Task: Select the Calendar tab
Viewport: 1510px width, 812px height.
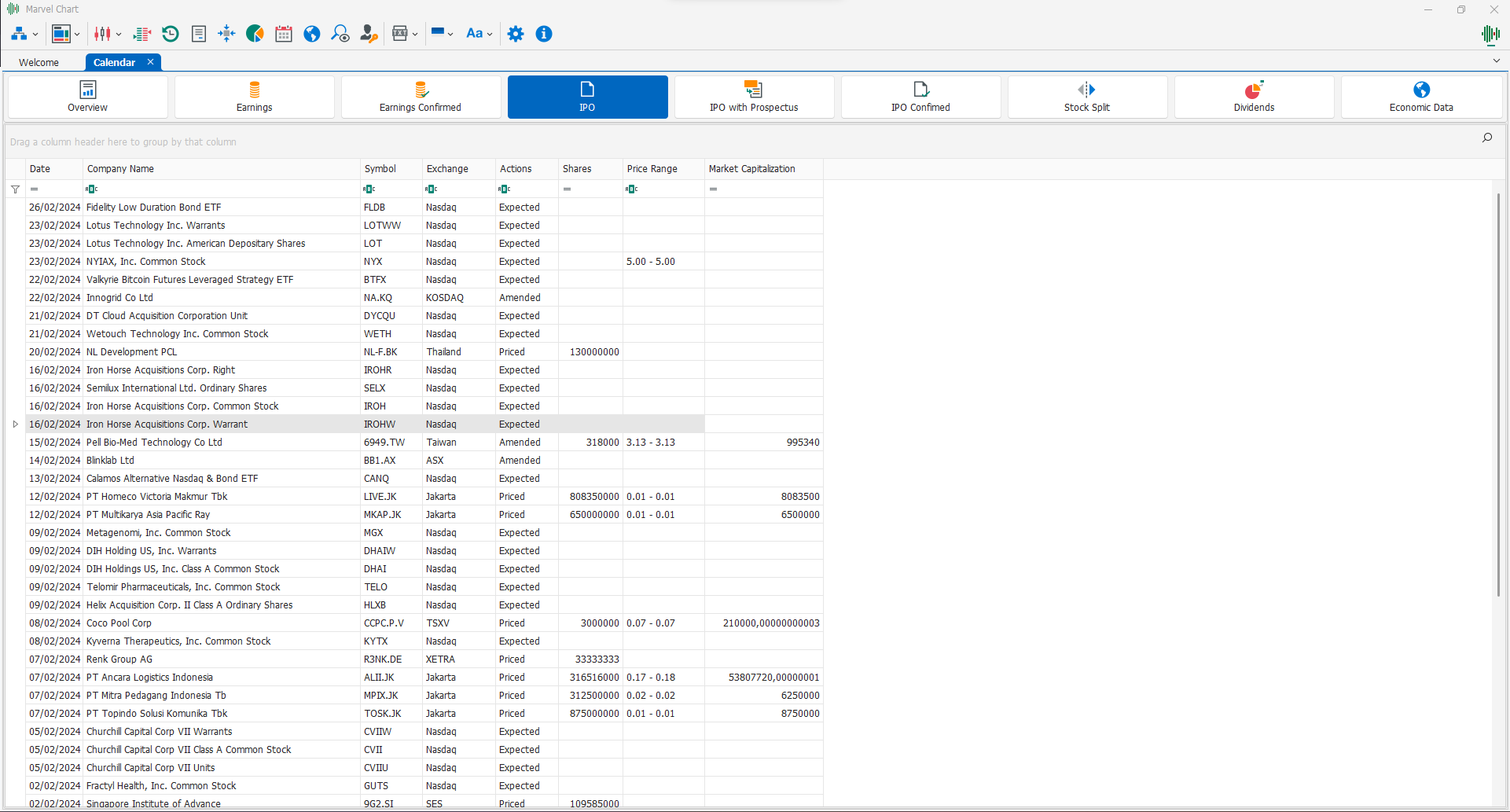Action: click(115, 62)
